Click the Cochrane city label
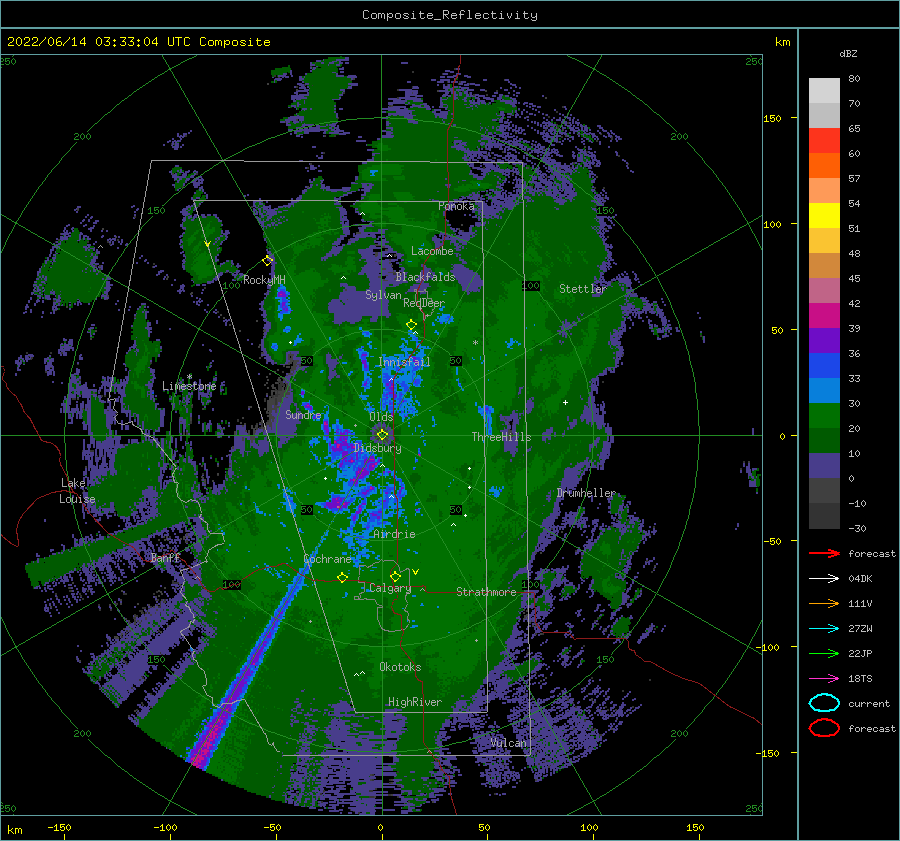Image resolution: width=900 pixels, height=841 pixels. click(x=327, y=559)
